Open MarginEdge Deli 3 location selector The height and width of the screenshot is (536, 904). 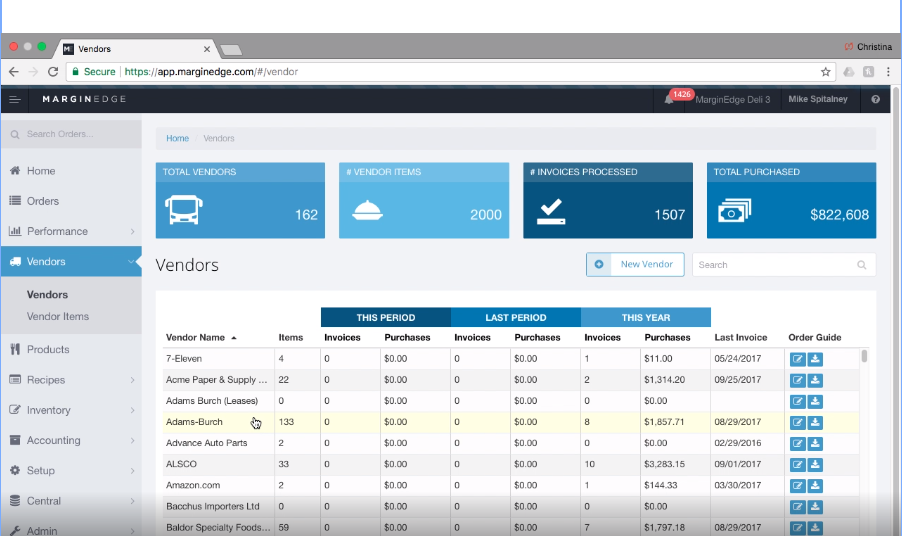pyautogui.click(x=732, y=100)
